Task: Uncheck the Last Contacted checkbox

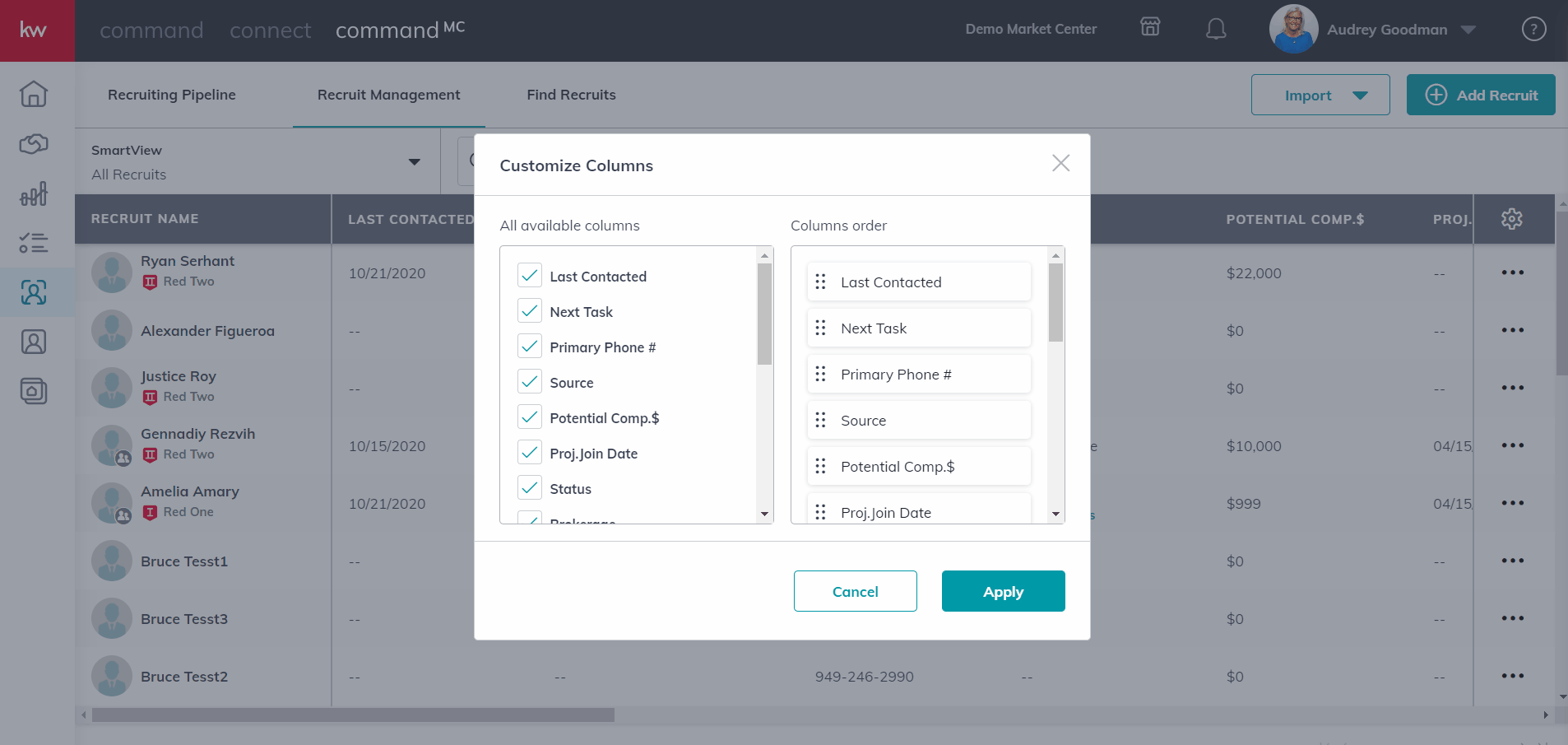Action: [530, 276]
